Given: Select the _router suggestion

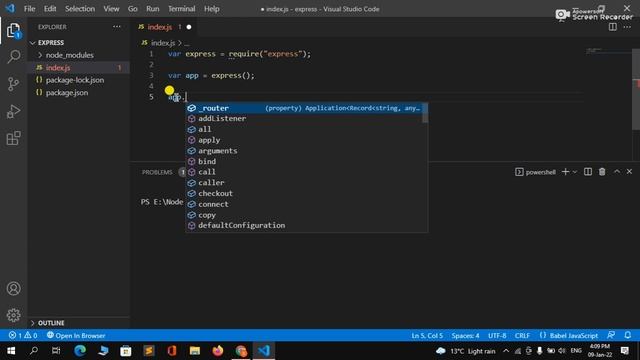Looking at the screenshot, I should pos(304,108).
